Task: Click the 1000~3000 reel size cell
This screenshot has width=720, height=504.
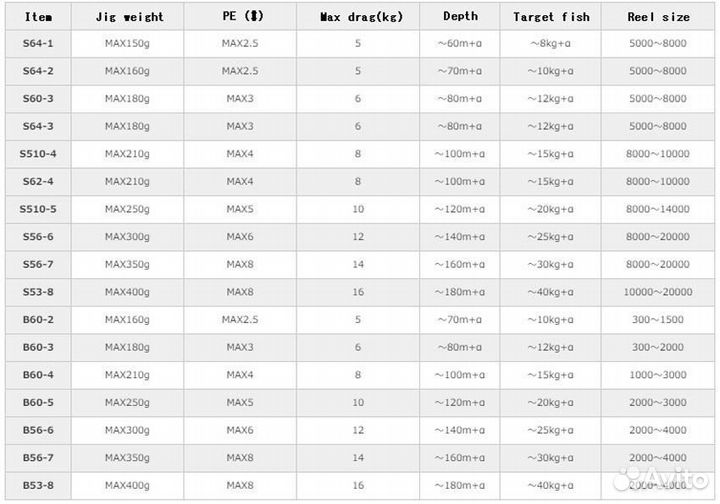Action: pos(658,373)
